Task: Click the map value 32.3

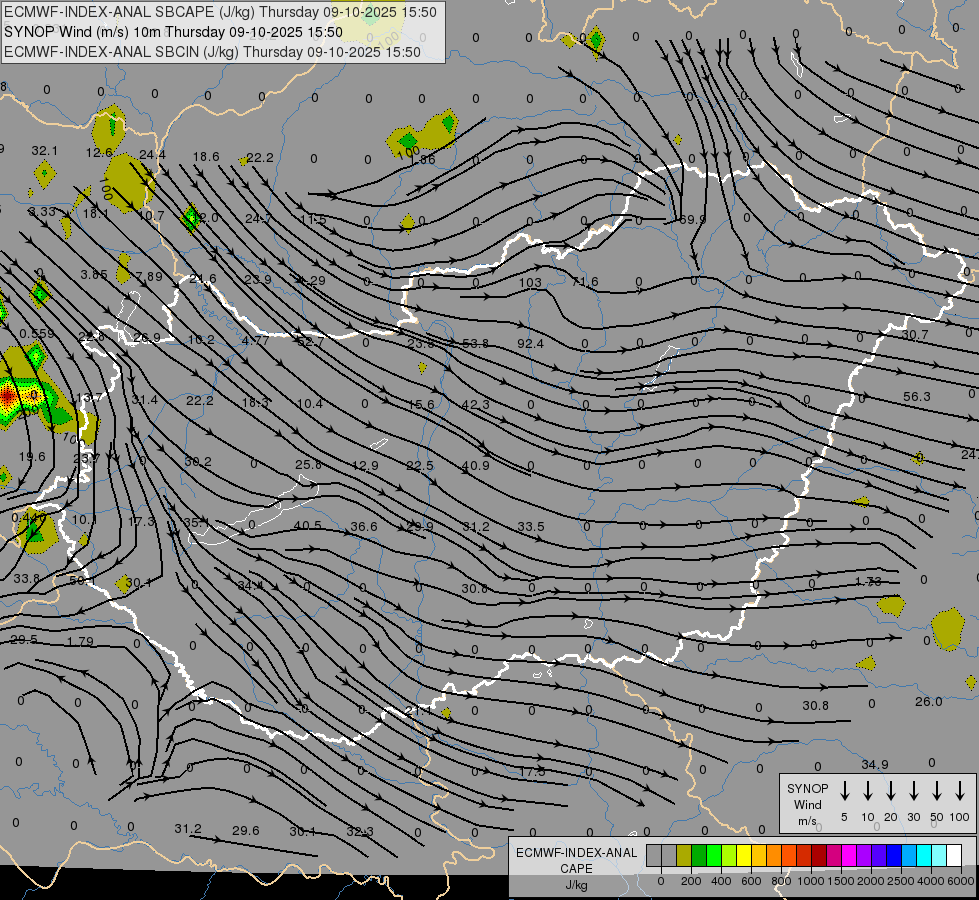Action: [x=360, y=831]
